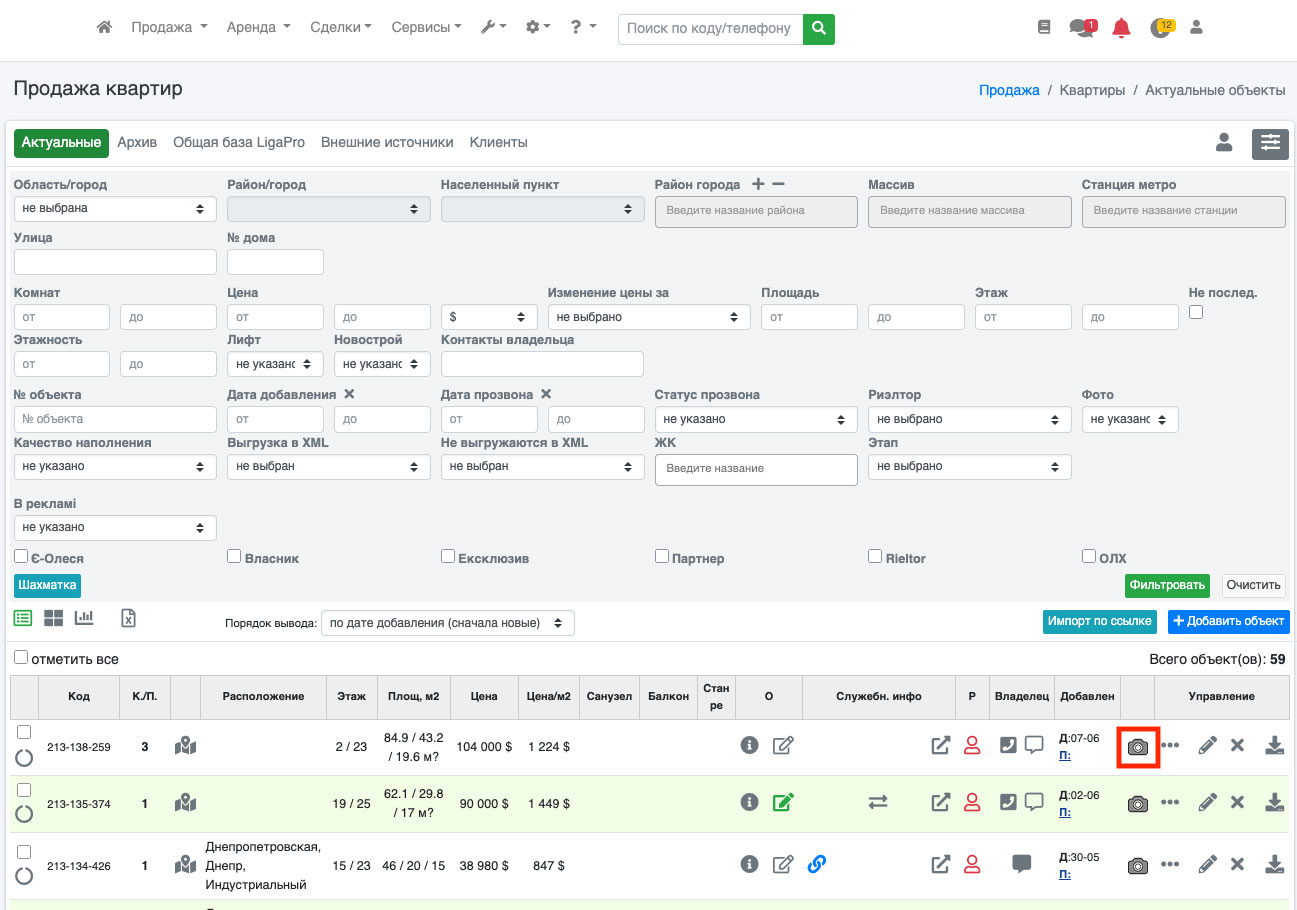Click the Фильтровать button
The height and width of the screenshot is (910, 1297).
click(x=1166, y=585)
